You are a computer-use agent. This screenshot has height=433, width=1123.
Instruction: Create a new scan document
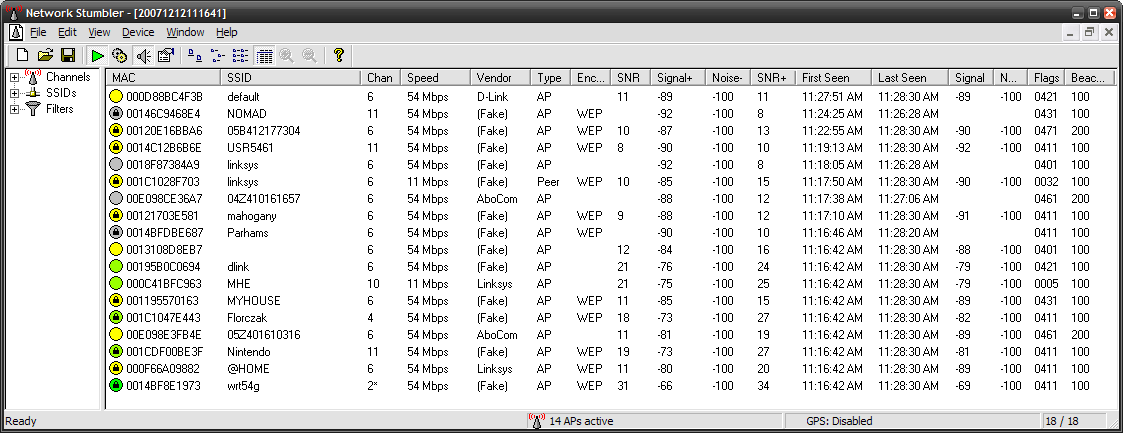23,55
